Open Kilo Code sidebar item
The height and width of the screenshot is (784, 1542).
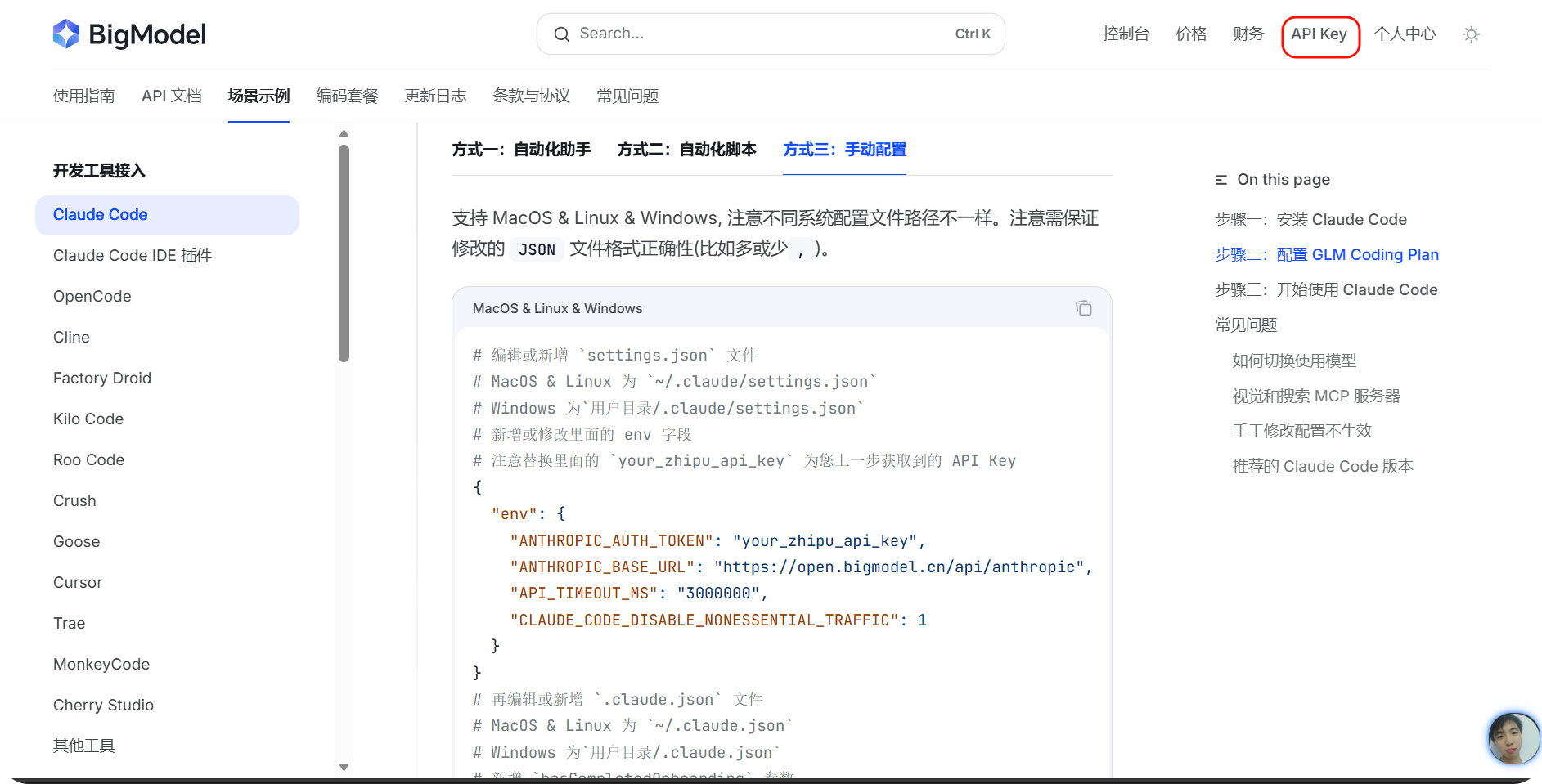[x=88, y=419]
